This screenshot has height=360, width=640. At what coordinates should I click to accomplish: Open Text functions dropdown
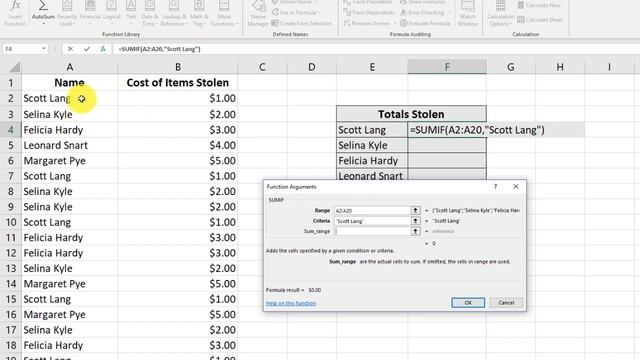[x=131, y=13]
